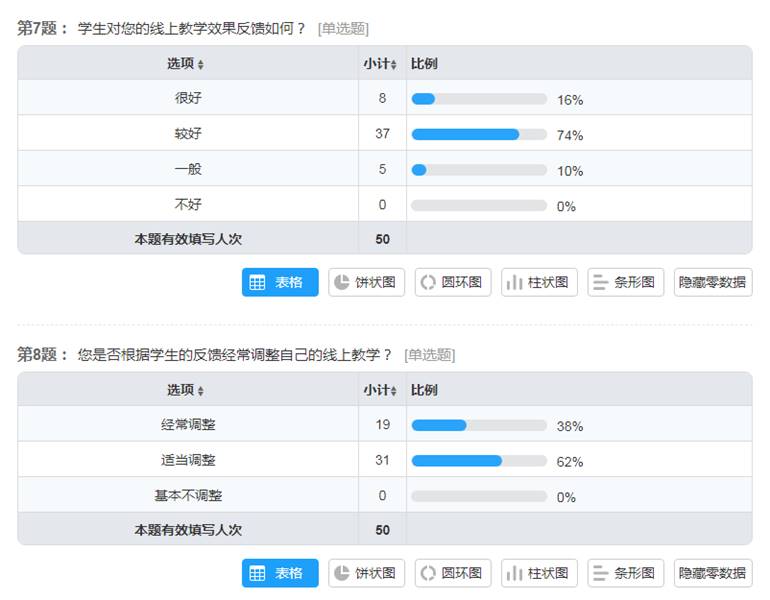770x600 pixels.
Task: Click the 适当调整 option row label
Action: (x=188, y=460)
